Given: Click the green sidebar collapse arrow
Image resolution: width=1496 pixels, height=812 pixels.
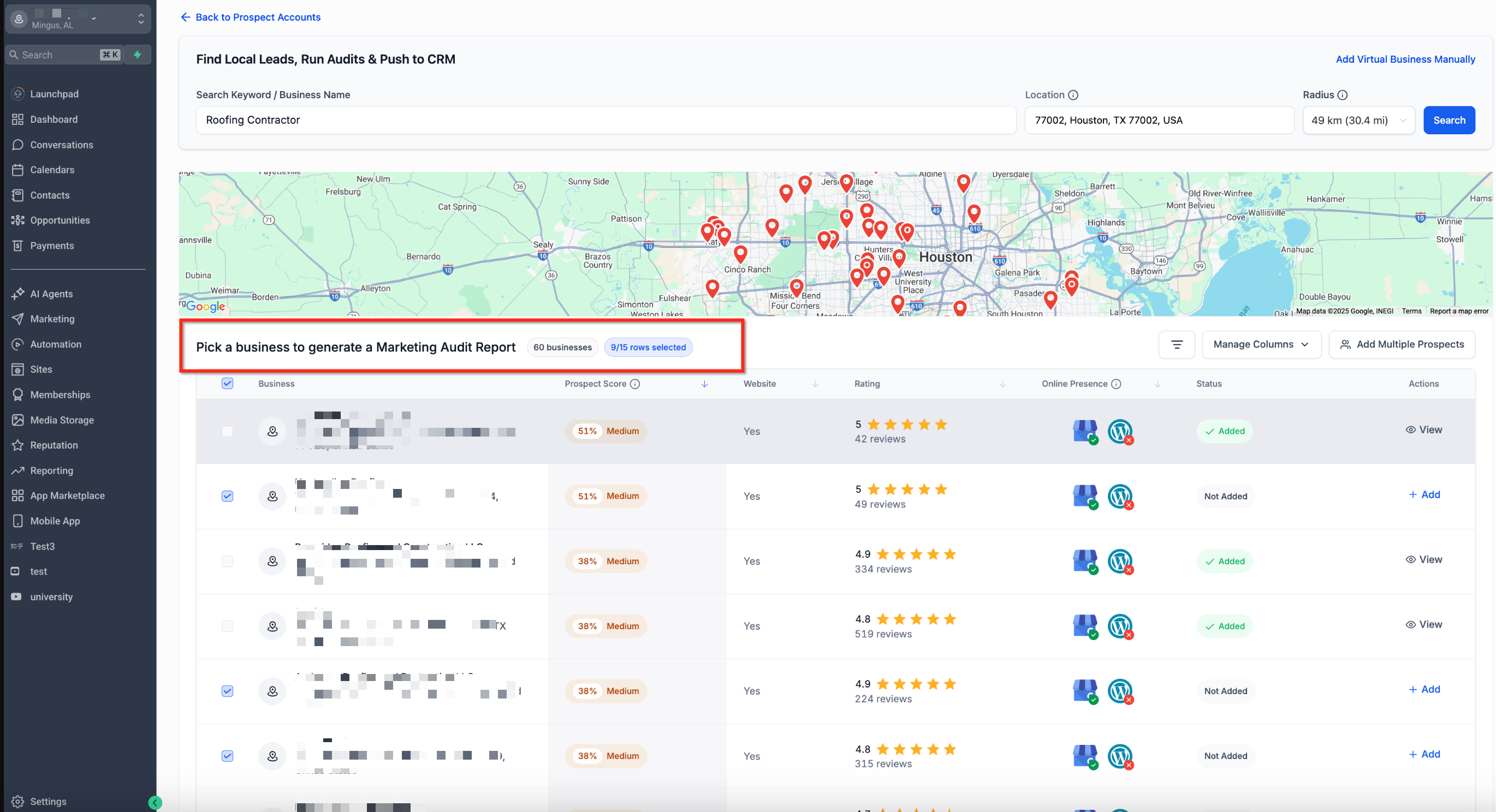Looking at the screenshot, I should tap(155, 802).
